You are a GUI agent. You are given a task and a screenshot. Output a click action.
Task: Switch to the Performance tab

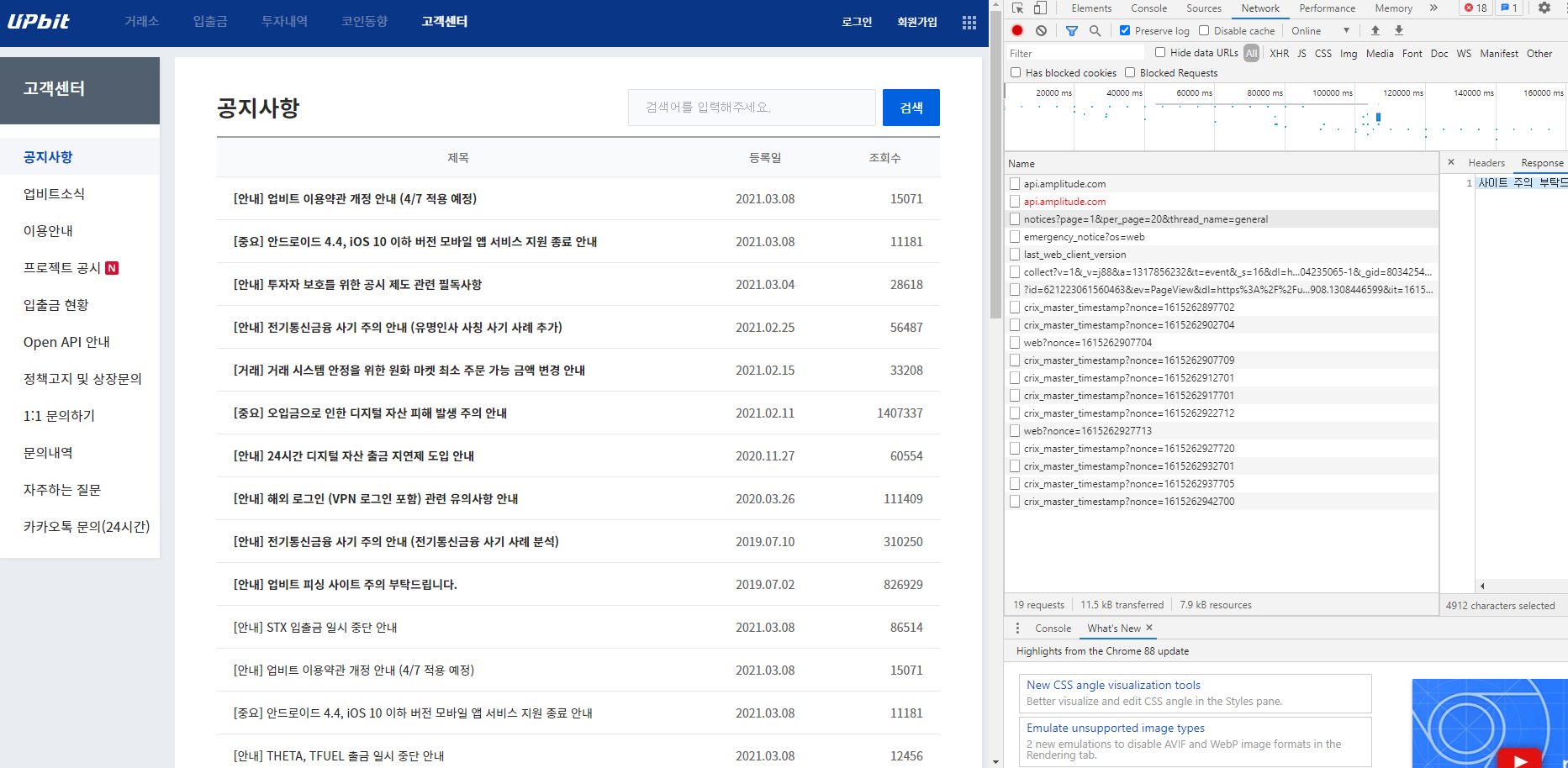pos(1327,8)
